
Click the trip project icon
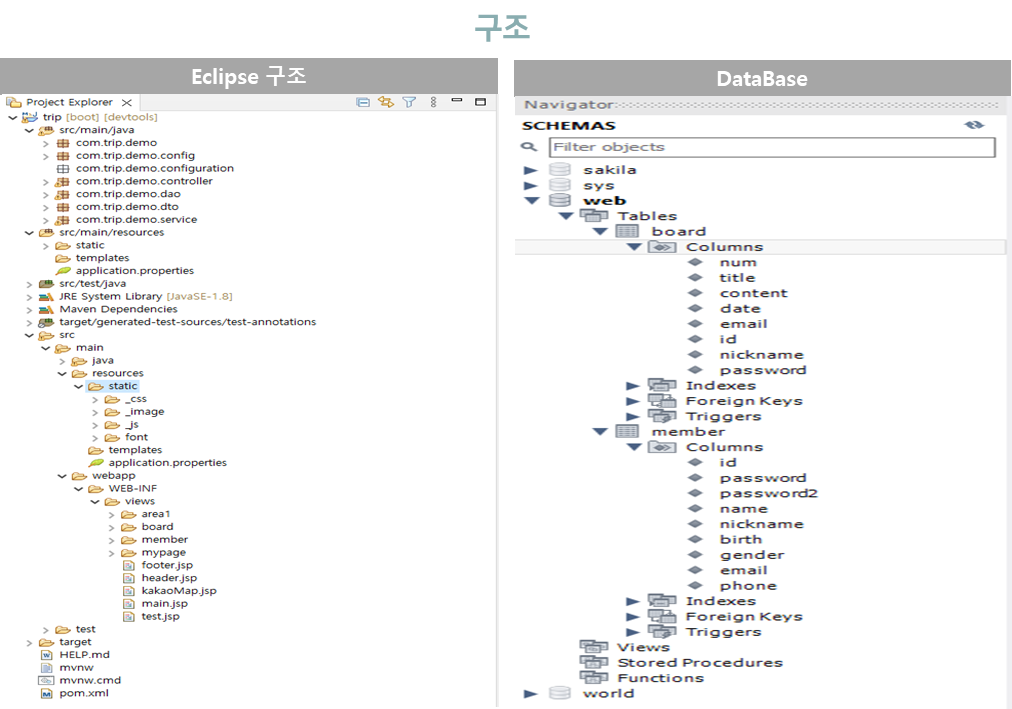click(x=30, y=117)
